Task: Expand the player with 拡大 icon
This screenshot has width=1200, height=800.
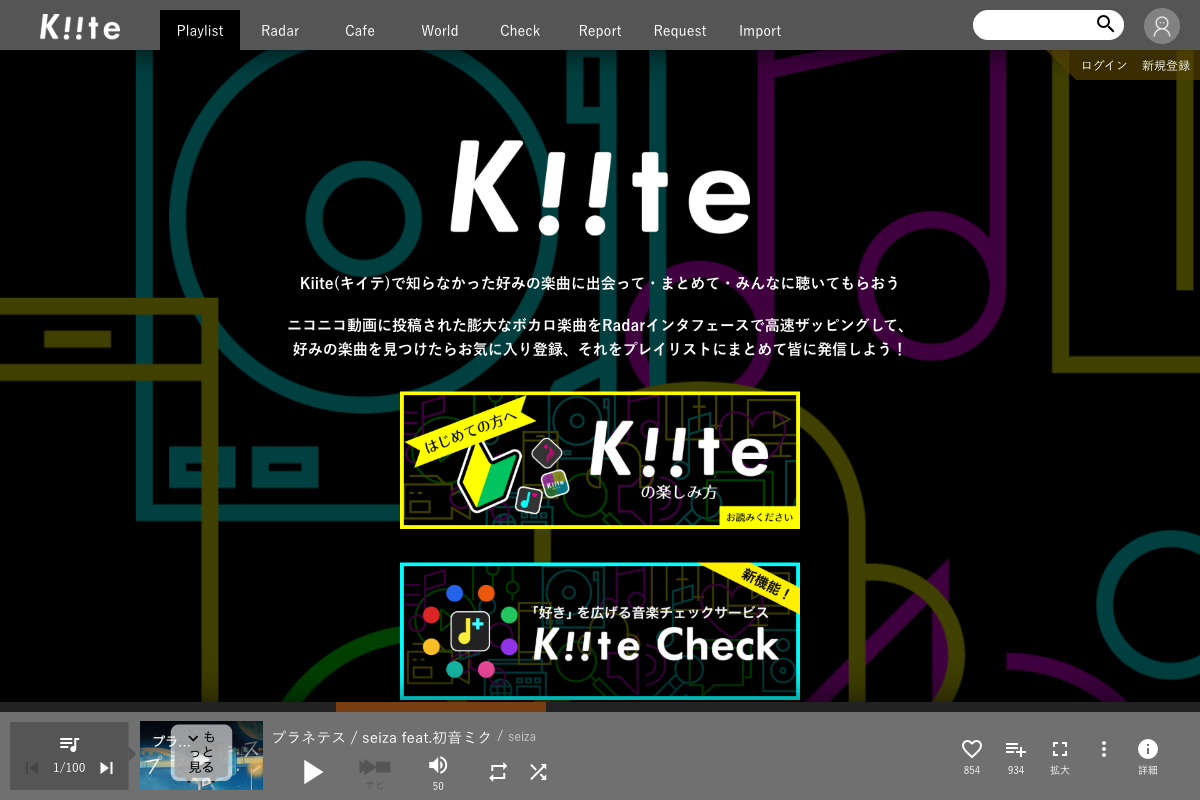Action: click(1060, 749)
